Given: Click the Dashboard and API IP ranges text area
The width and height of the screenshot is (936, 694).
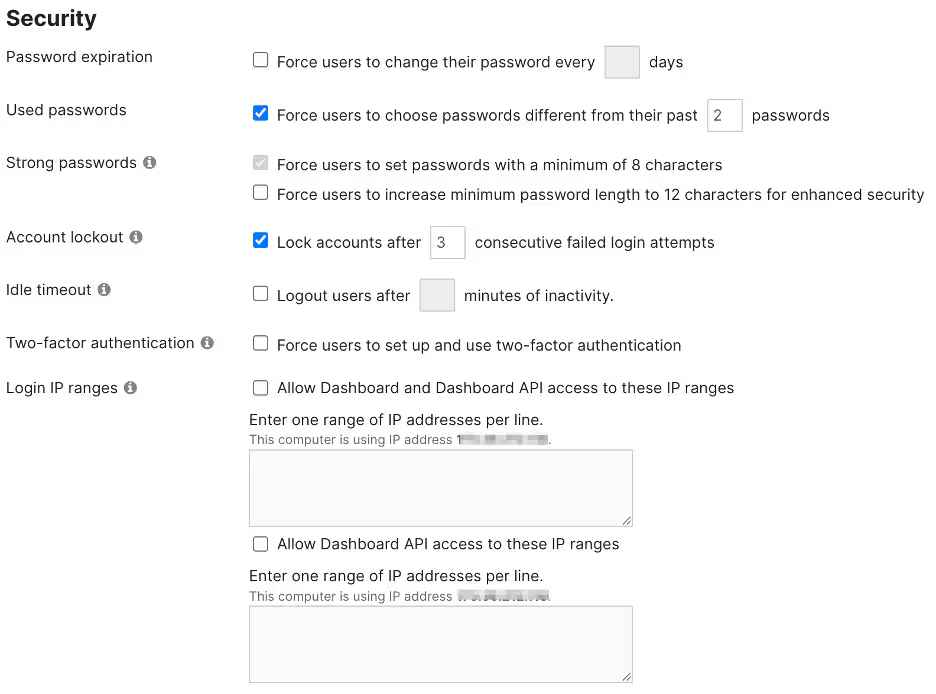Looking at the screenshot, I should point(441,488).
